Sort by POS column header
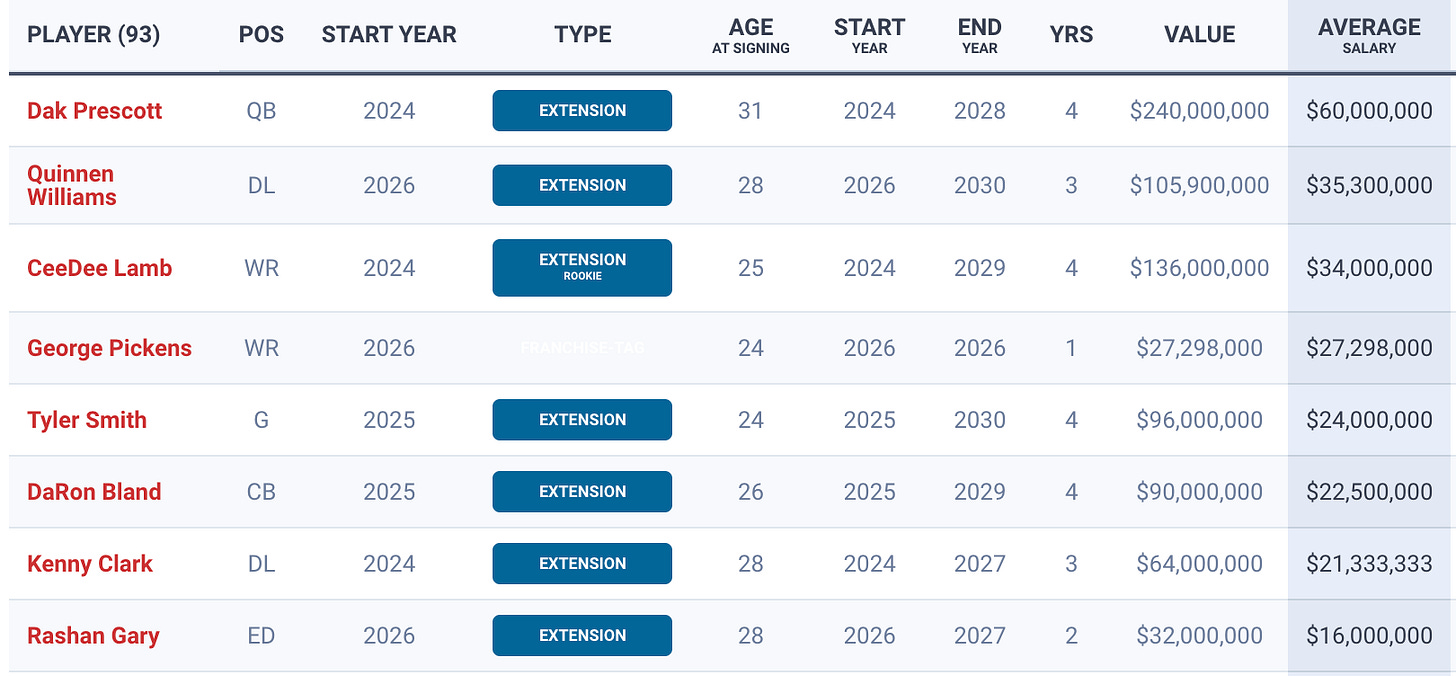 pyautogui.click(x=261, y=34)
